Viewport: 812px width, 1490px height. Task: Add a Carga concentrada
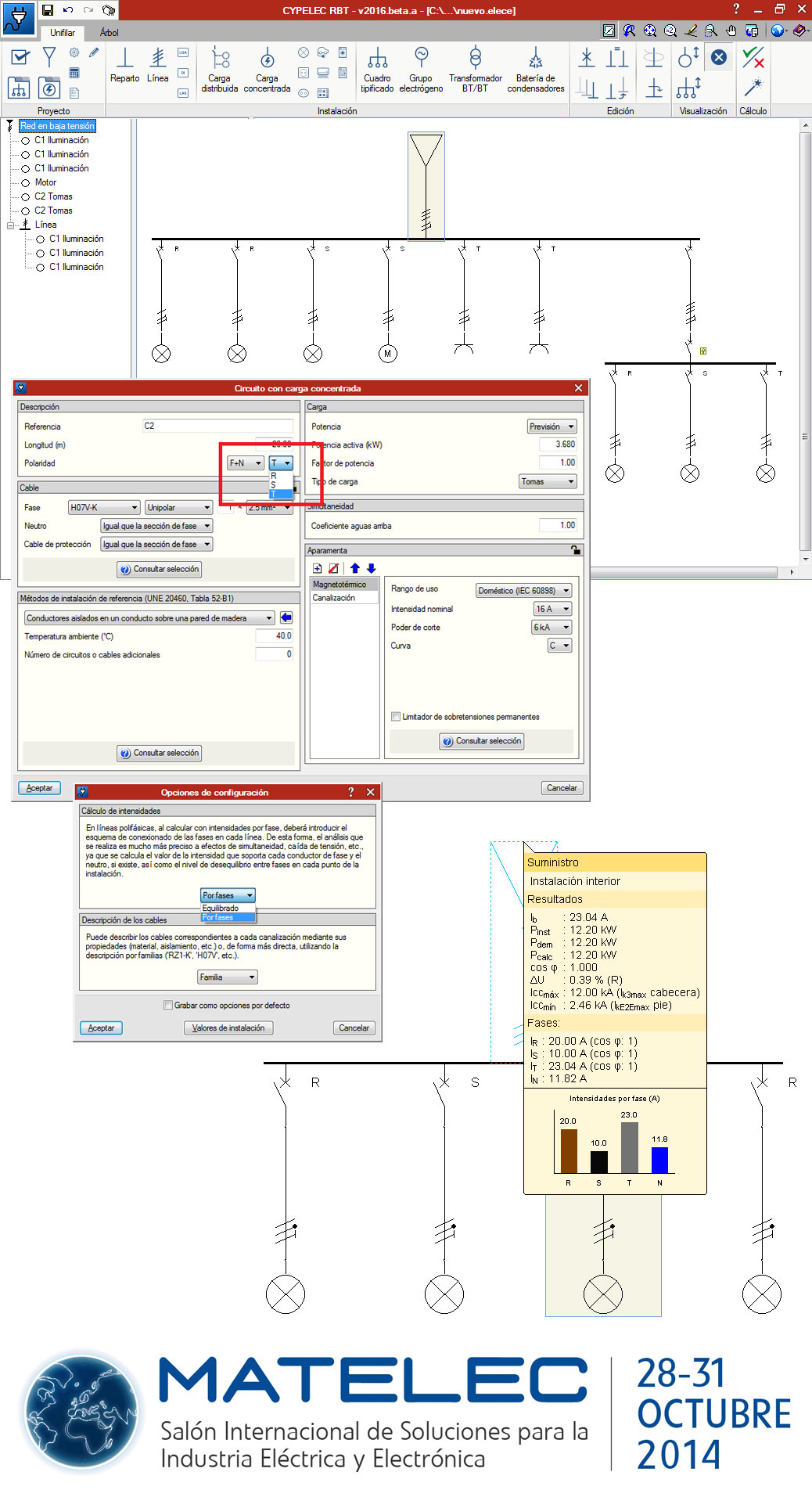click(x=267, y=70)
